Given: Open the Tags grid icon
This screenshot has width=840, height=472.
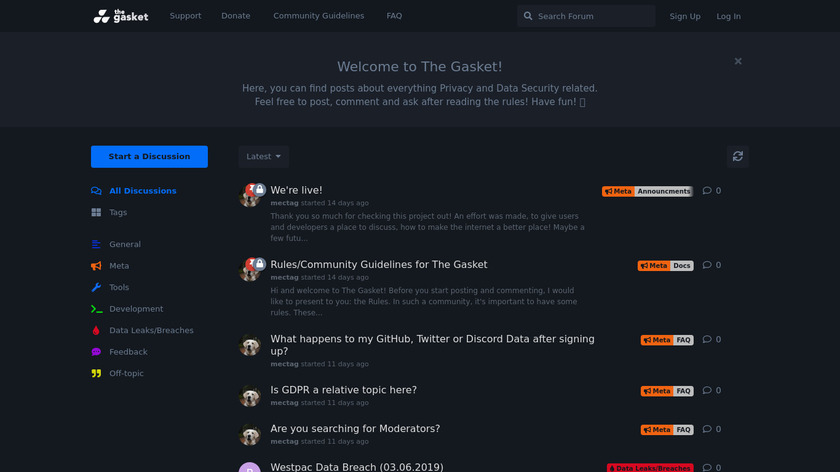Looking at the screenshot, I should [96, 212].
